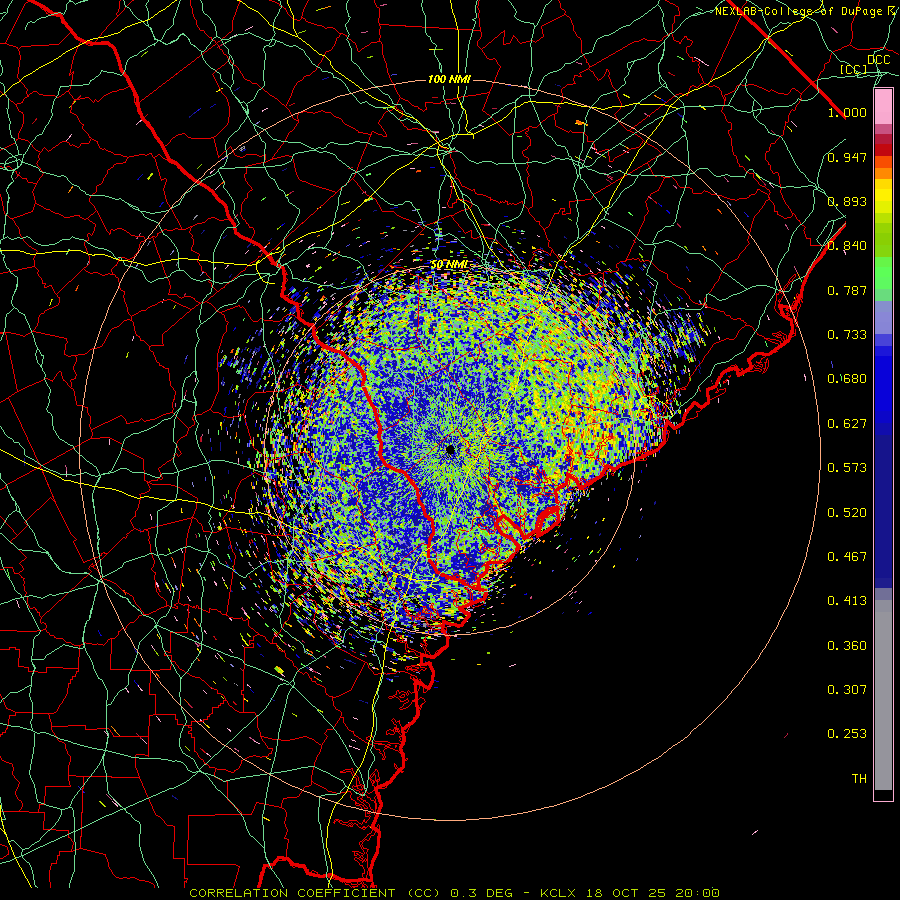
Task: Click the 0.3 DEG elevation text
Action: point(482,893)
